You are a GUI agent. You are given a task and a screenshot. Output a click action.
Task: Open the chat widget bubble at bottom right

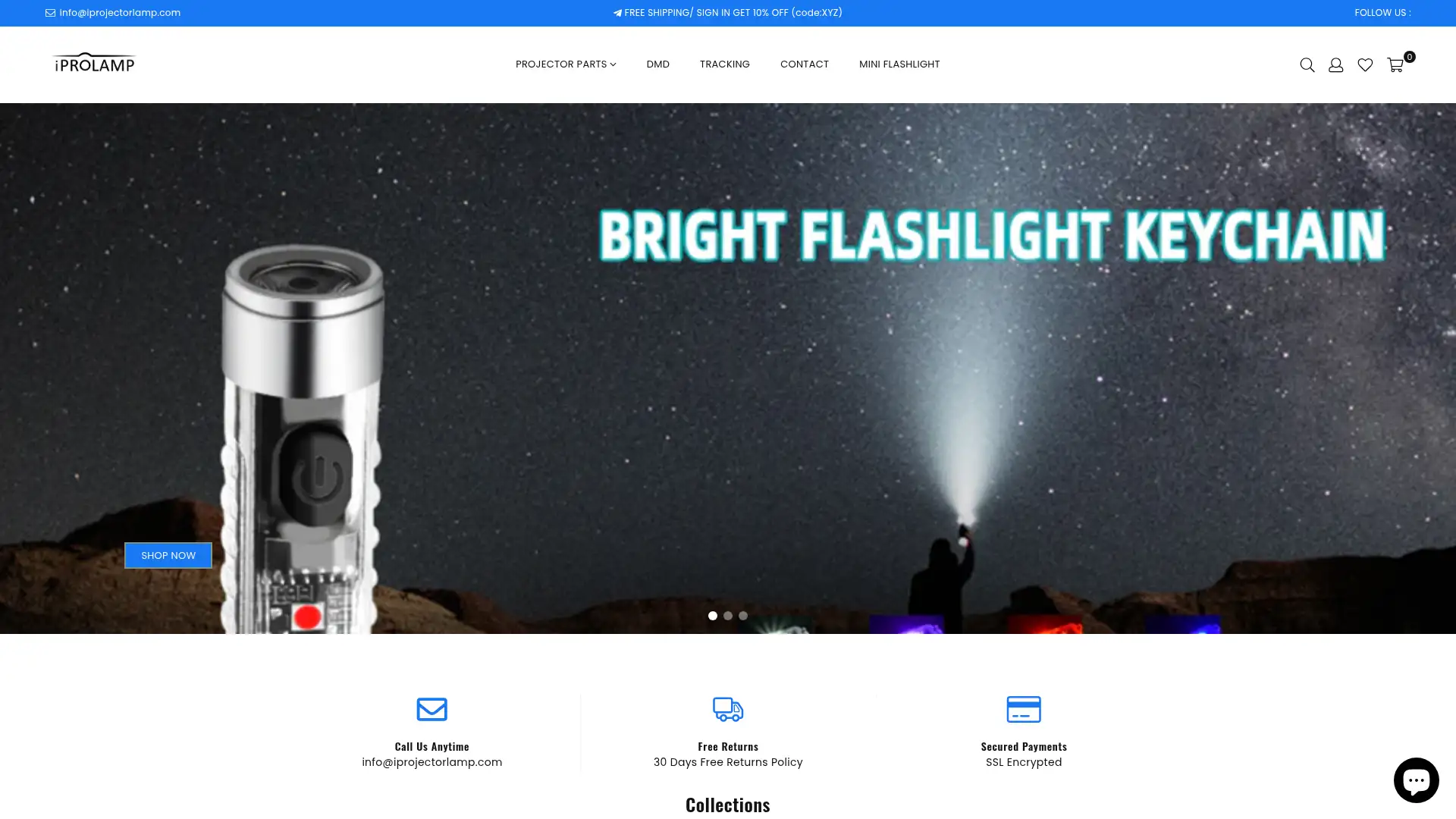click(1415, 780)
